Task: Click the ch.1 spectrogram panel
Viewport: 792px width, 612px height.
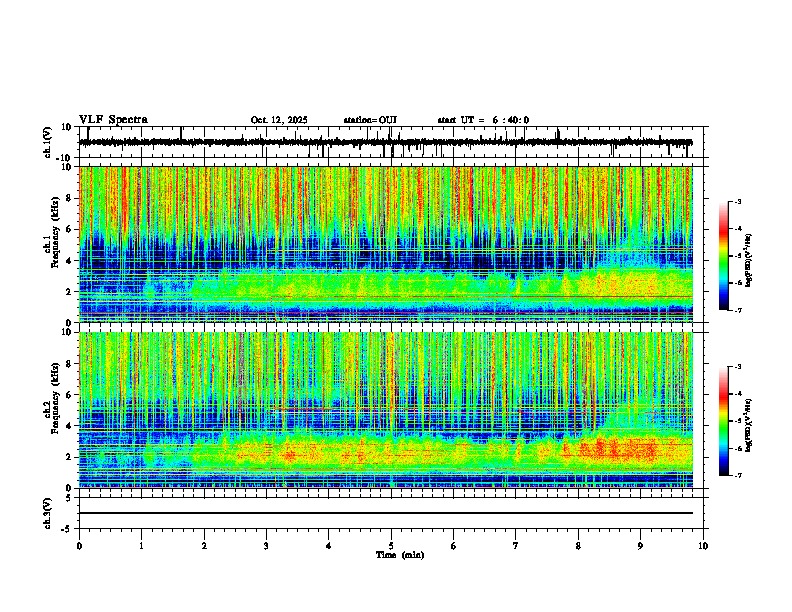Action: pos(385,244)
